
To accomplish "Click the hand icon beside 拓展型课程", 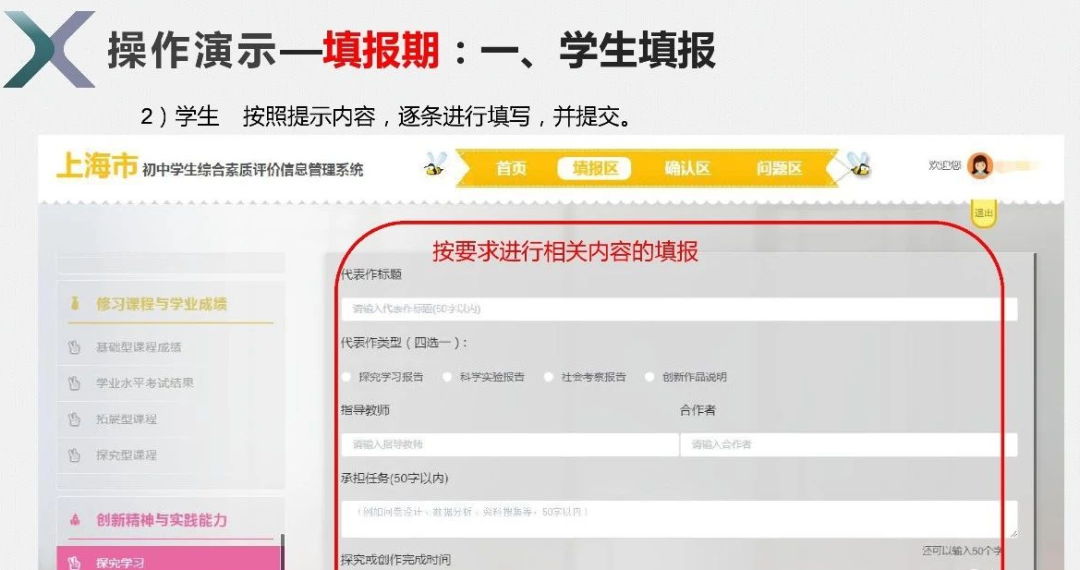I will click(x=74, y=419).
